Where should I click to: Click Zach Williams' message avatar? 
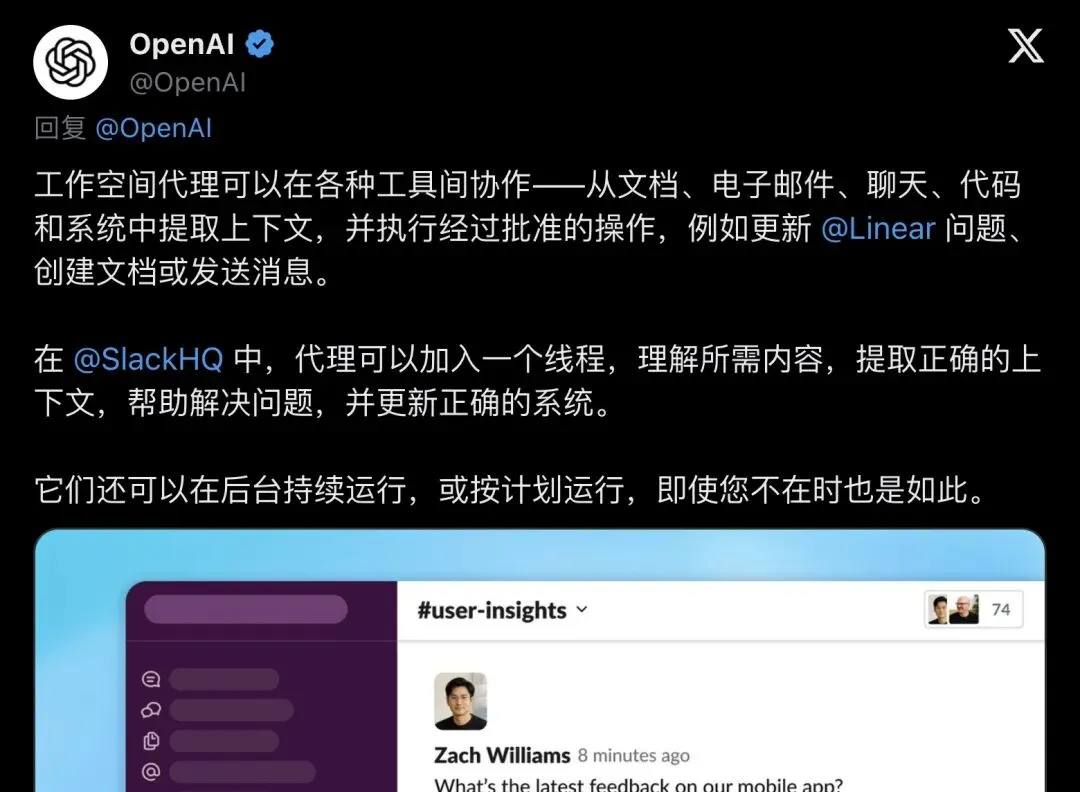461,701
